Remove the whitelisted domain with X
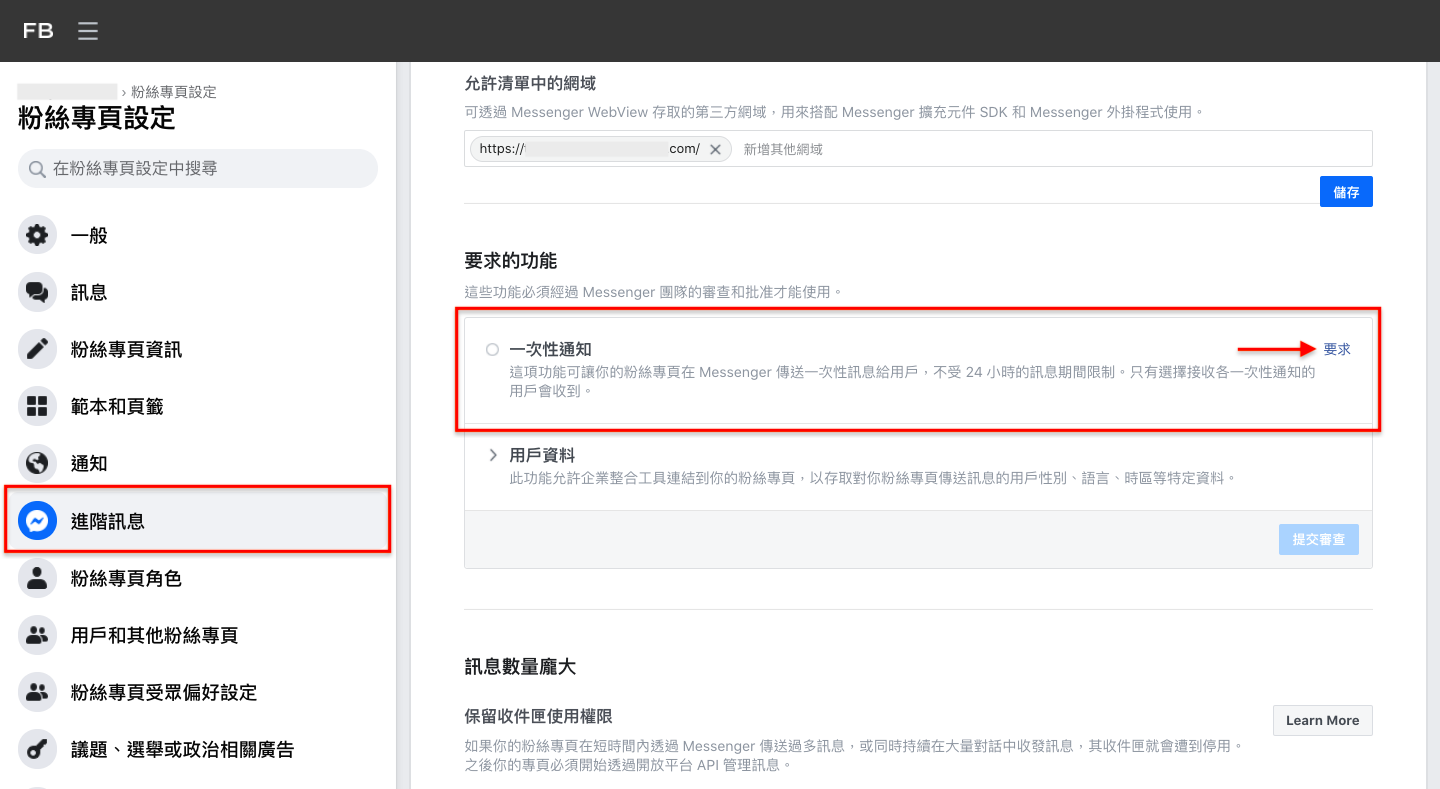The height and width of the screenshot is (789, 1440). coord(715,149)
